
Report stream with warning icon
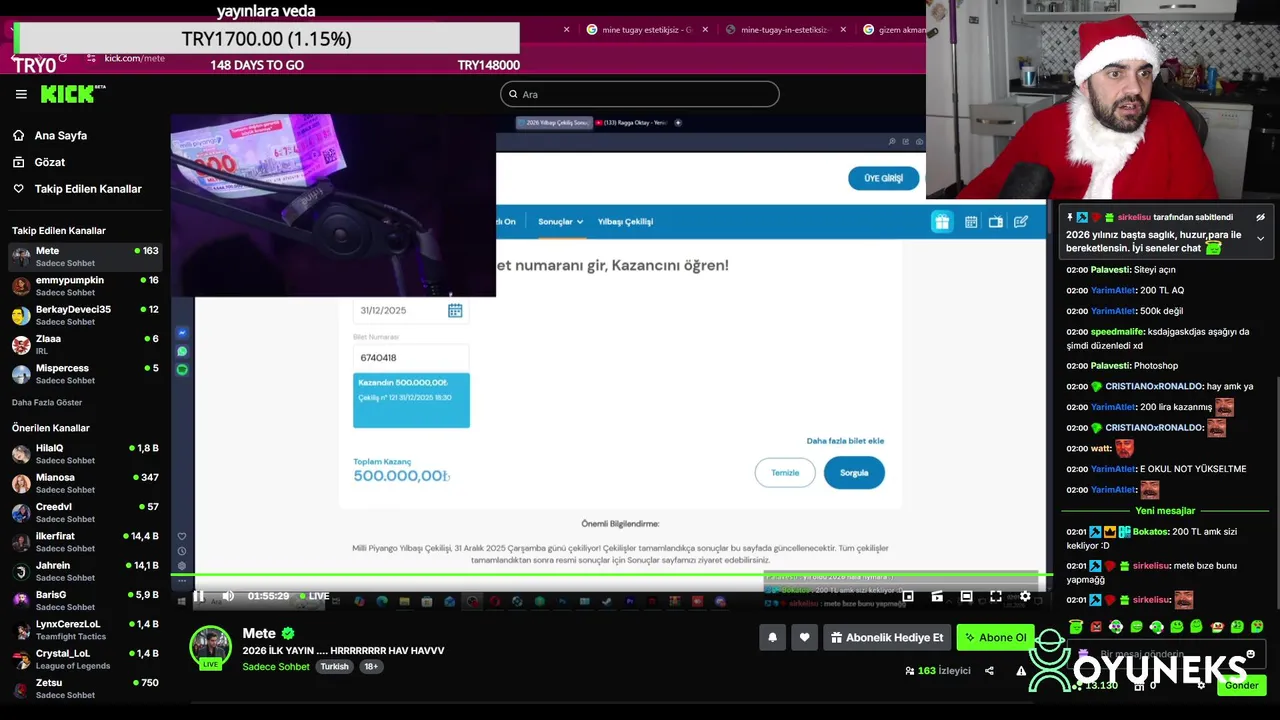(x=1021, y=671)
